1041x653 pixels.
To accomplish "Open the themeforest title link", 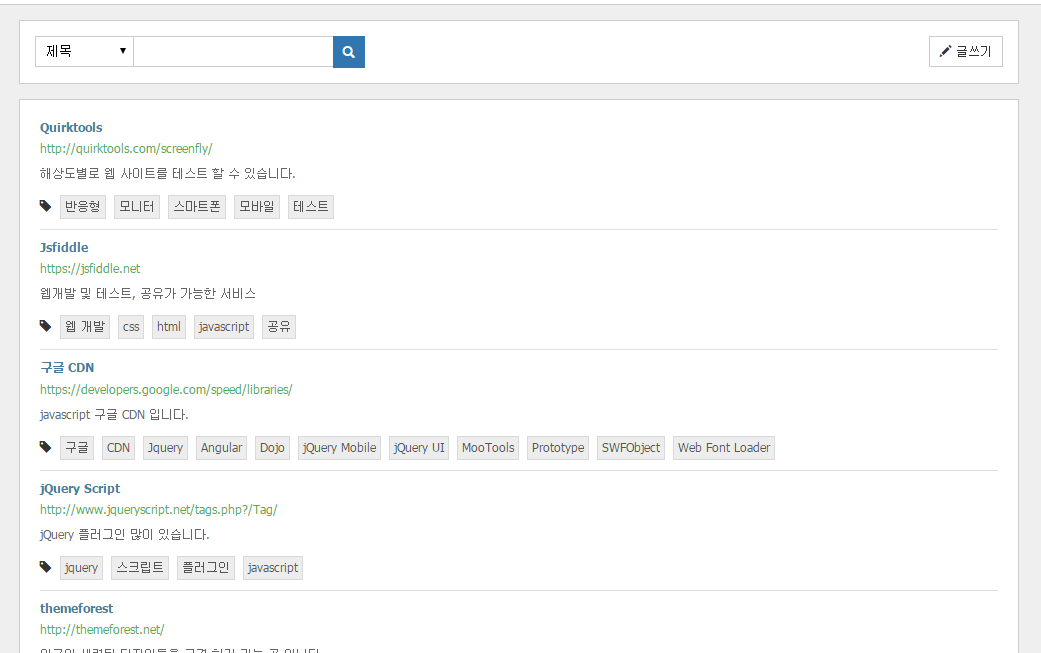I will pyautogui.click(x=76, y=608).
